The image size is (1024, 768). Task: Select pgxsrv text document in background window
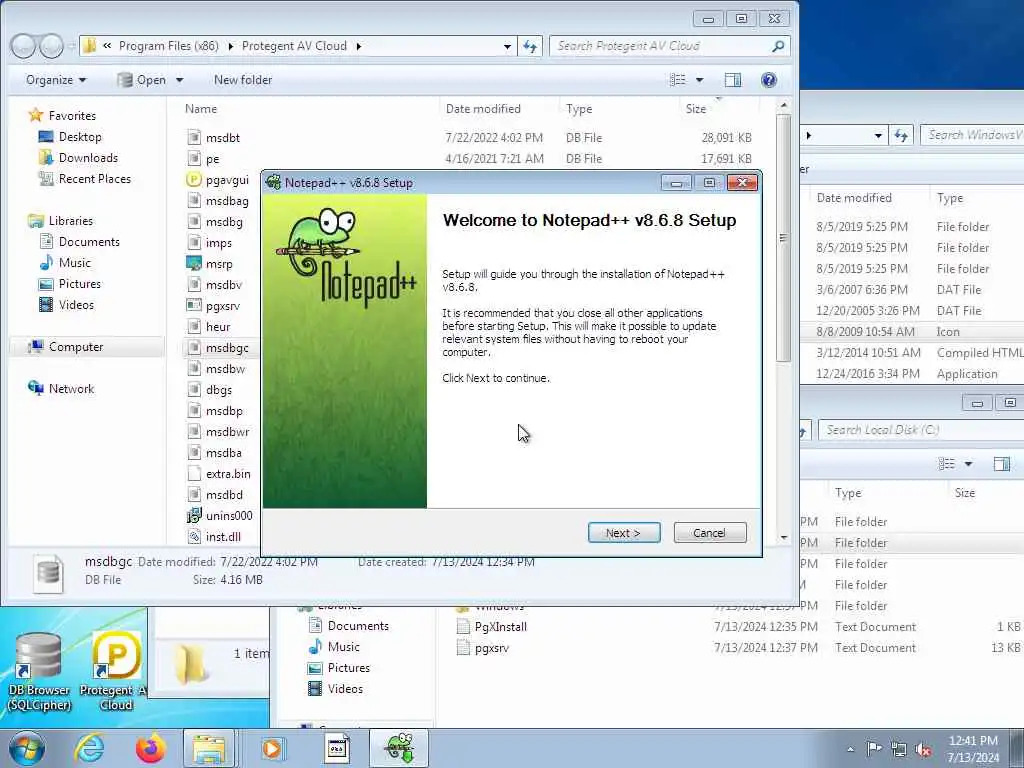tap(491, 648)
